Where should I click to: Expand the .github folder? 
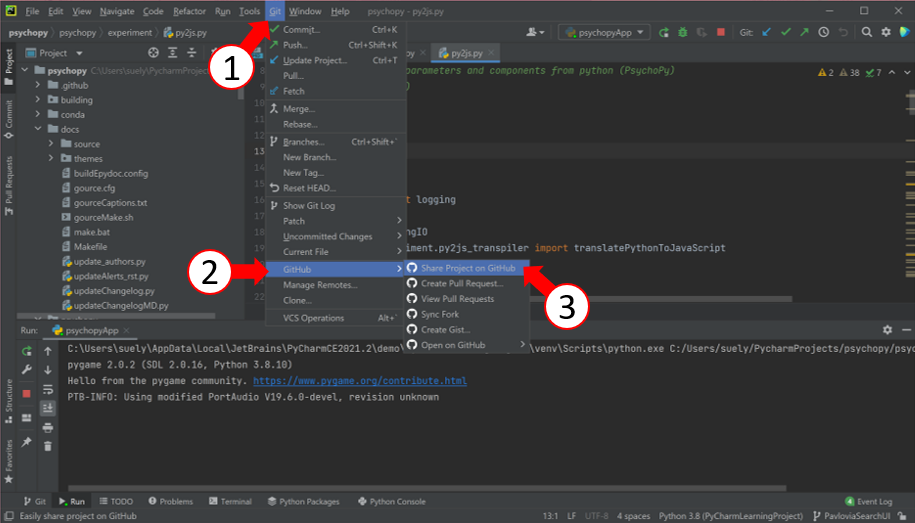38,85
